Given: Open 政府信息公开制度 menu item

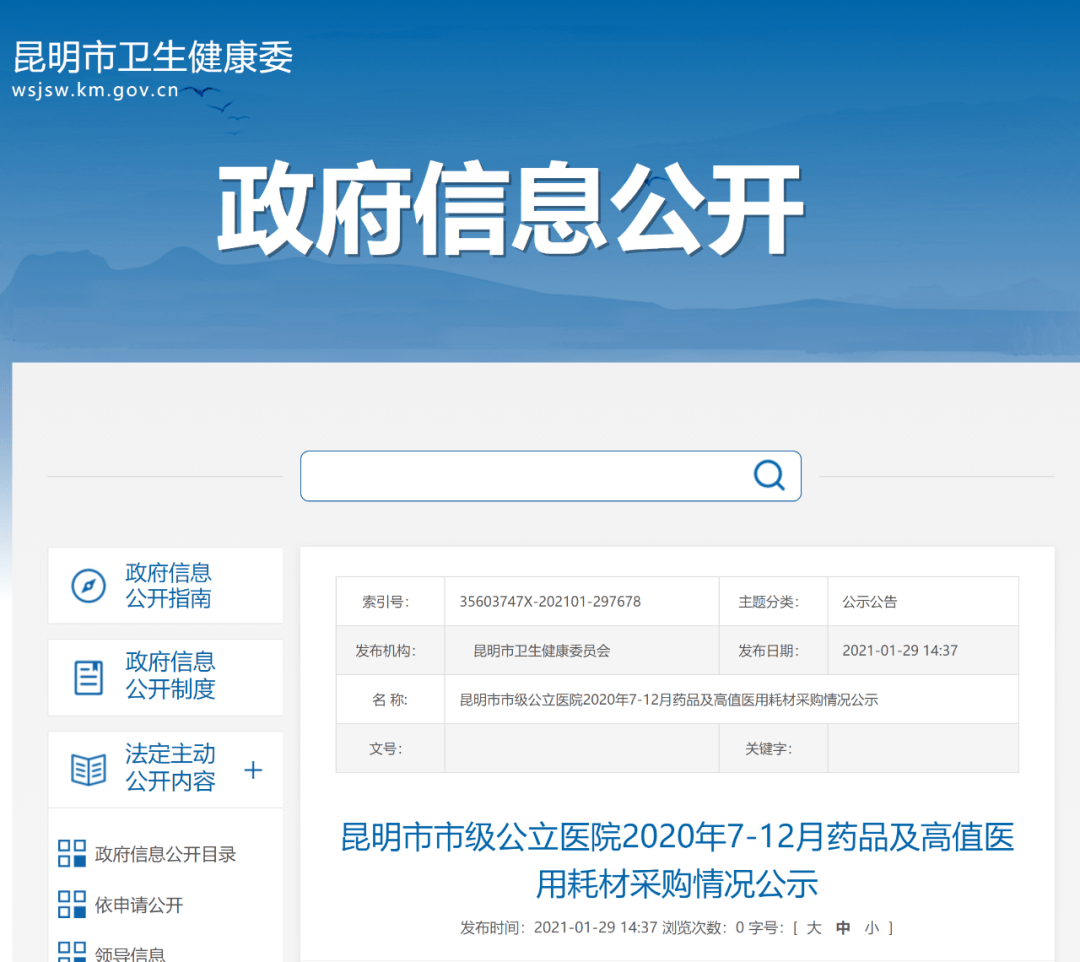Looking at the screenshot, I should pos(165,677).
